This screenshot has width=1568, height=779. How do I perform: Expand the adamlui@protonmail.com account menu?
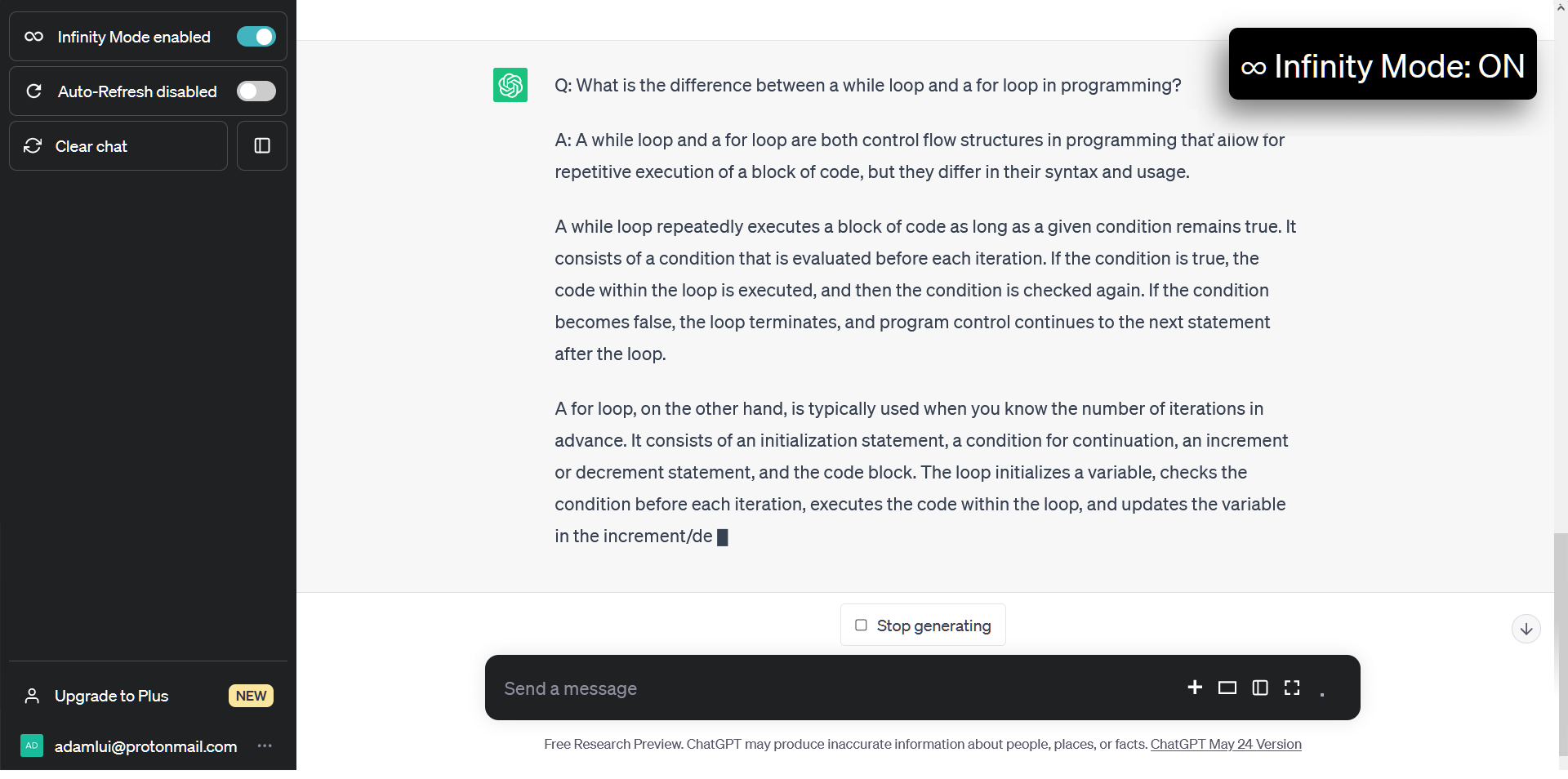coord(145,746)
